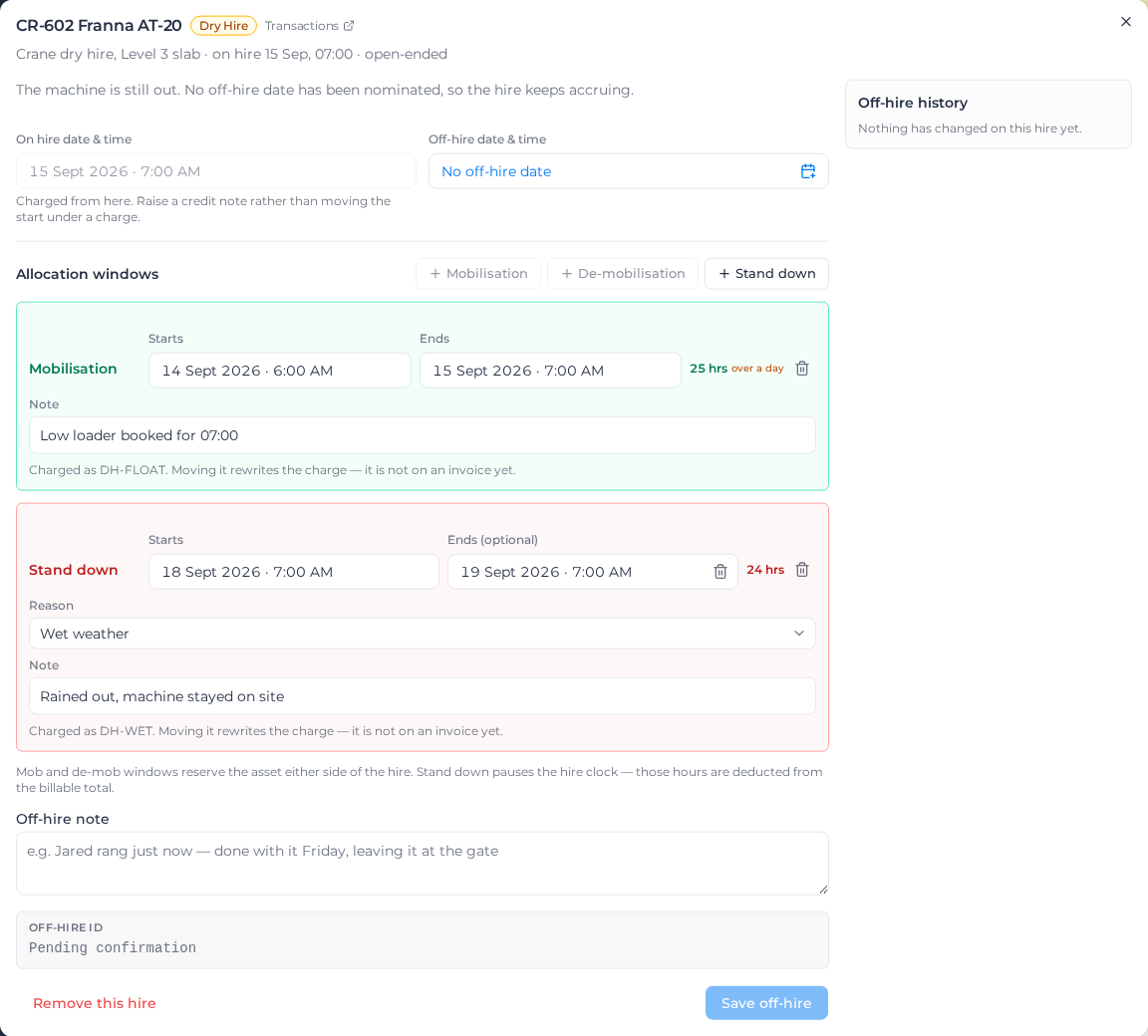Screen dimensions: 1148x1036
Task: Click the 24 hrs stand down duration
Action: click(765, 569)
